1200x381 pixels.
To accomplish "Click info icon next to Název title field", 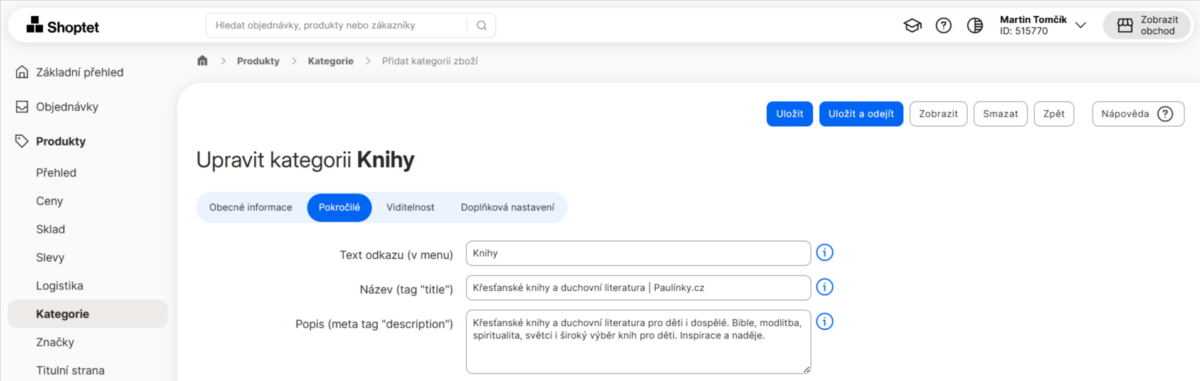I will [x=825, y=287].
